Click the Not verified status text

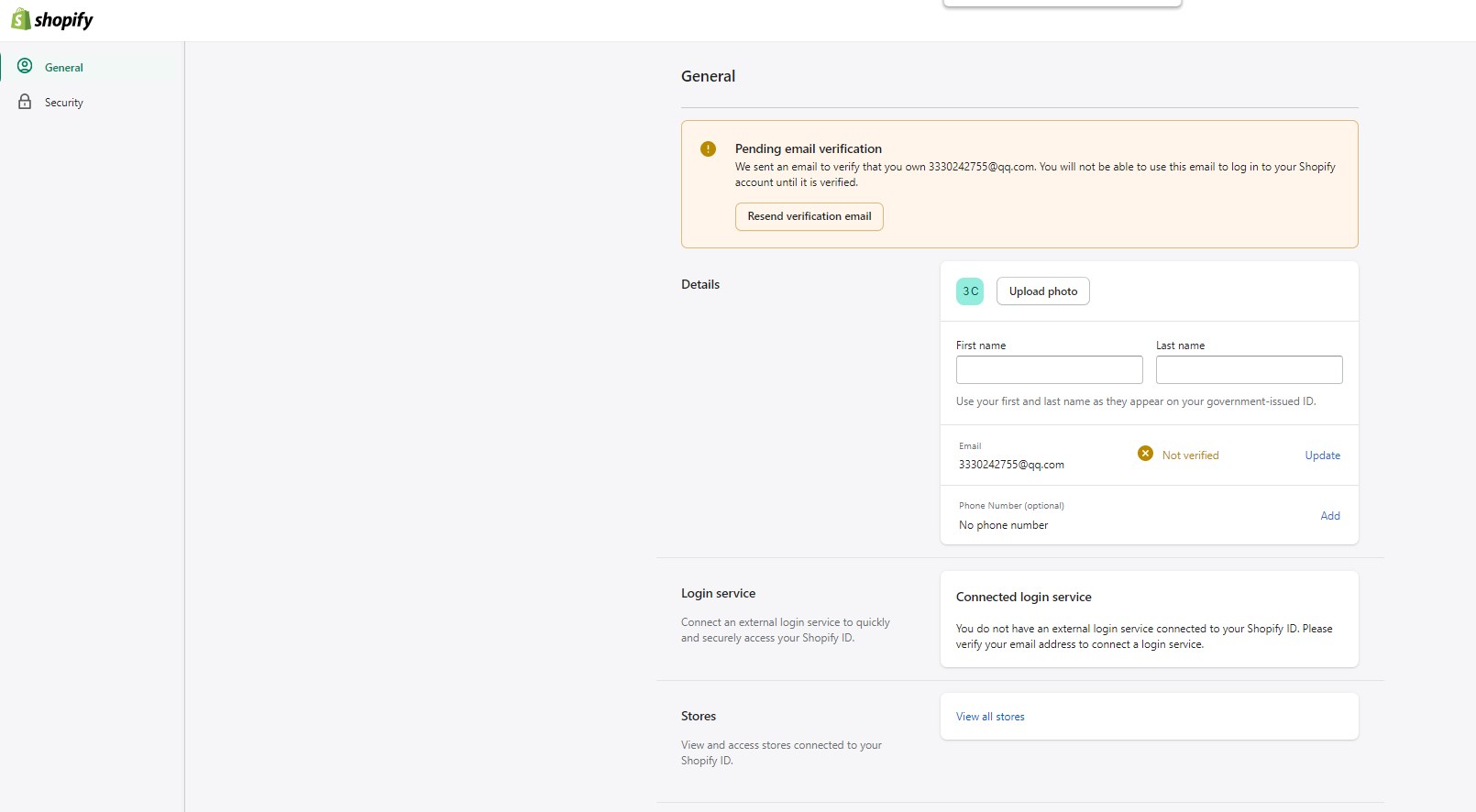(x=1190, y=455)
